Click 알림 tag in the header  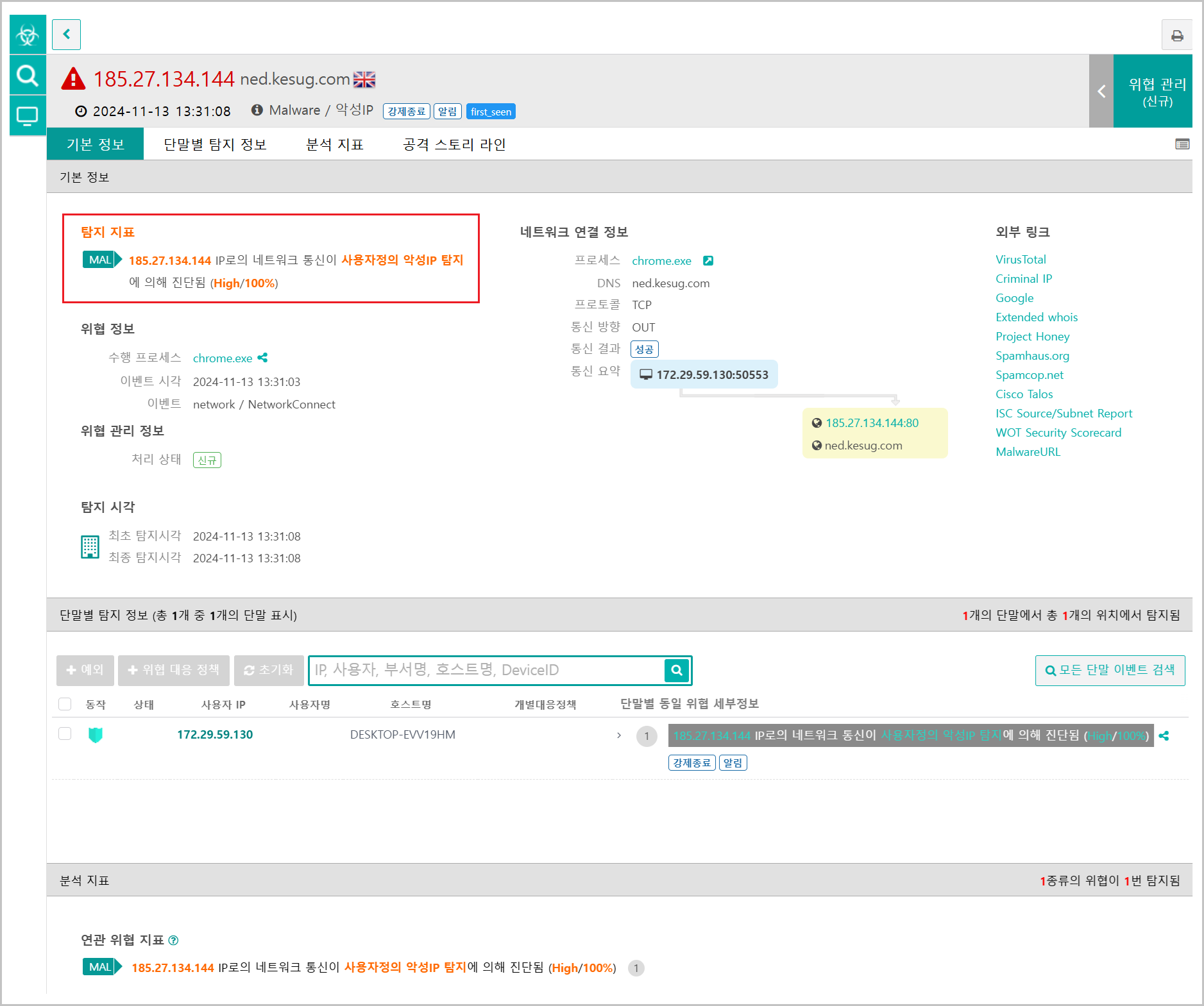448,112
